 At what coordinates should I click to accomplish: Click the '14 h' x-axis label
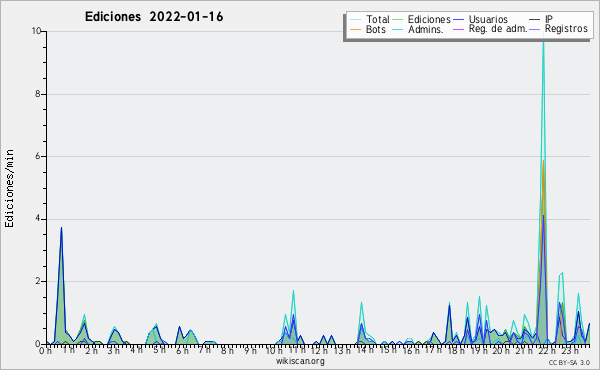pos(364,350)
